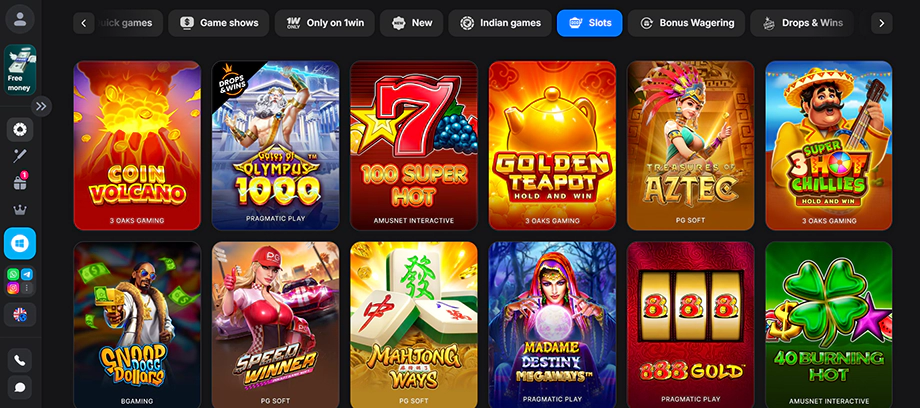
Task: Open the Telegram social icon
Action: coord(26,274)
